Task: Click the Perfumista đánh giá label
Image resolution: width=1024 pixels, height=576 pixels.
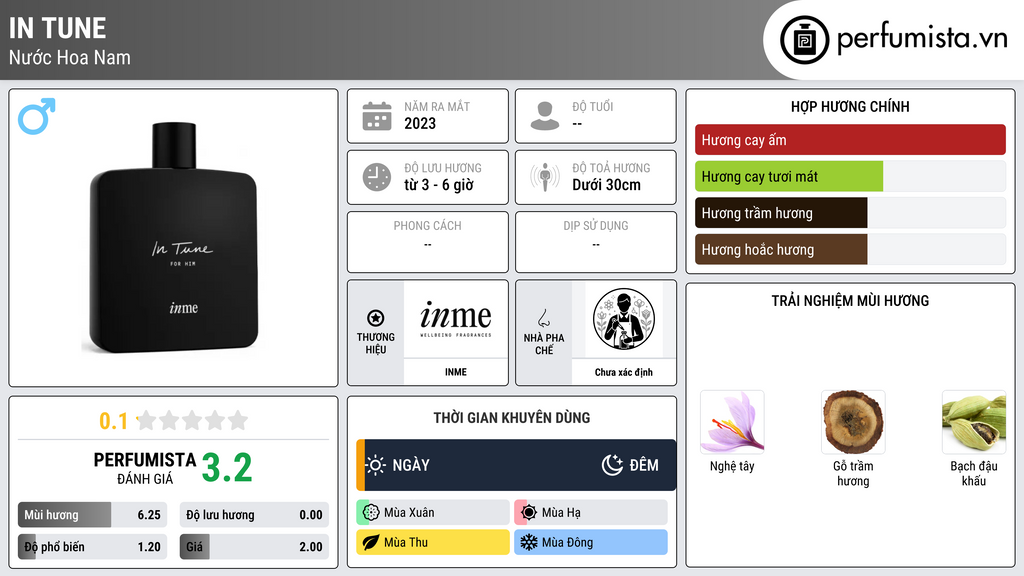Action: [145, 468]
